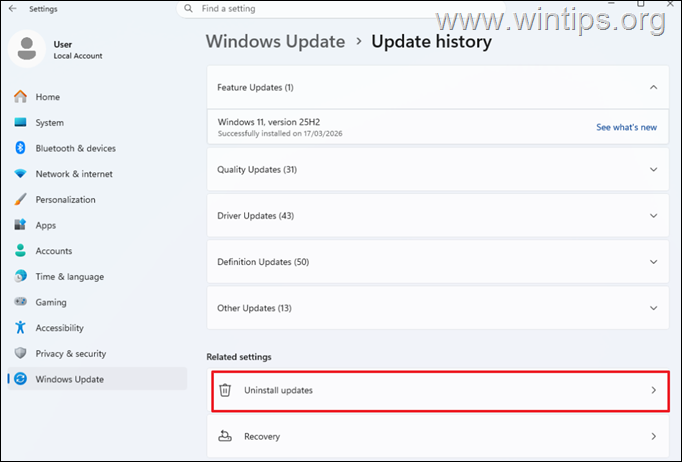This screenshot has width=682, height=462.
Task: Click the back arrow in Settings
Action: click(13, 8)
